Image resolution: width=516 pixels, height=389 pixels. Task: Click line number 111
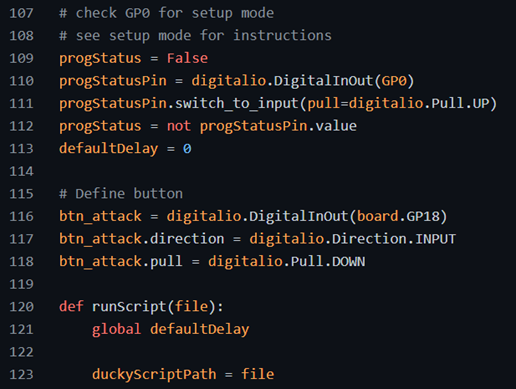pyautogui.click(x=21, y=104)
